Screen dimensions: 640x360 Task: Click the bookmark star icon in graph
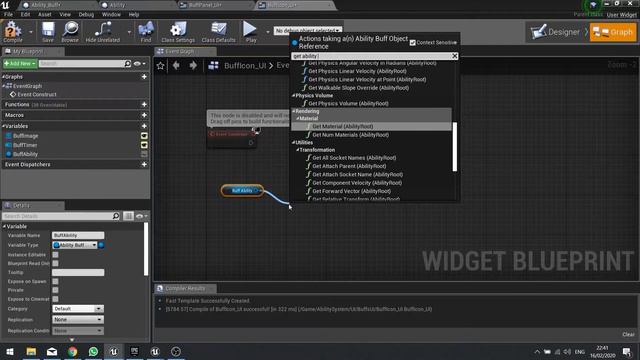click(x=160, y=65)
